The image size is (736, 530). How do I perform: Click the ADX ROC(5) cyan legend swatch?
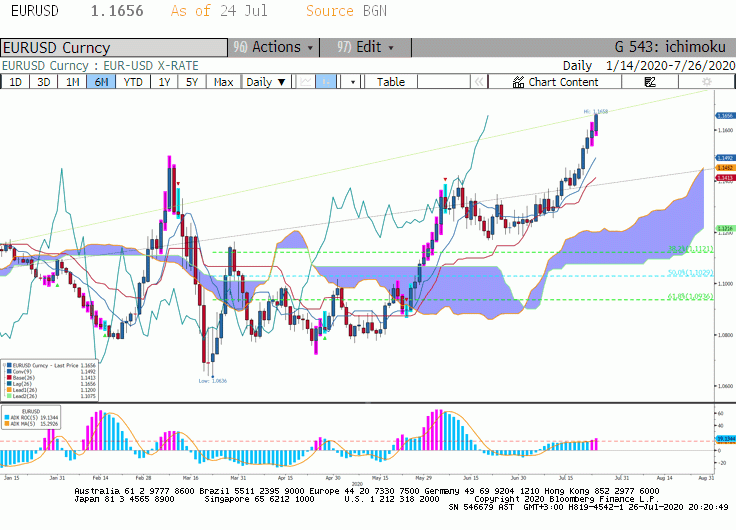click(7, 417)
